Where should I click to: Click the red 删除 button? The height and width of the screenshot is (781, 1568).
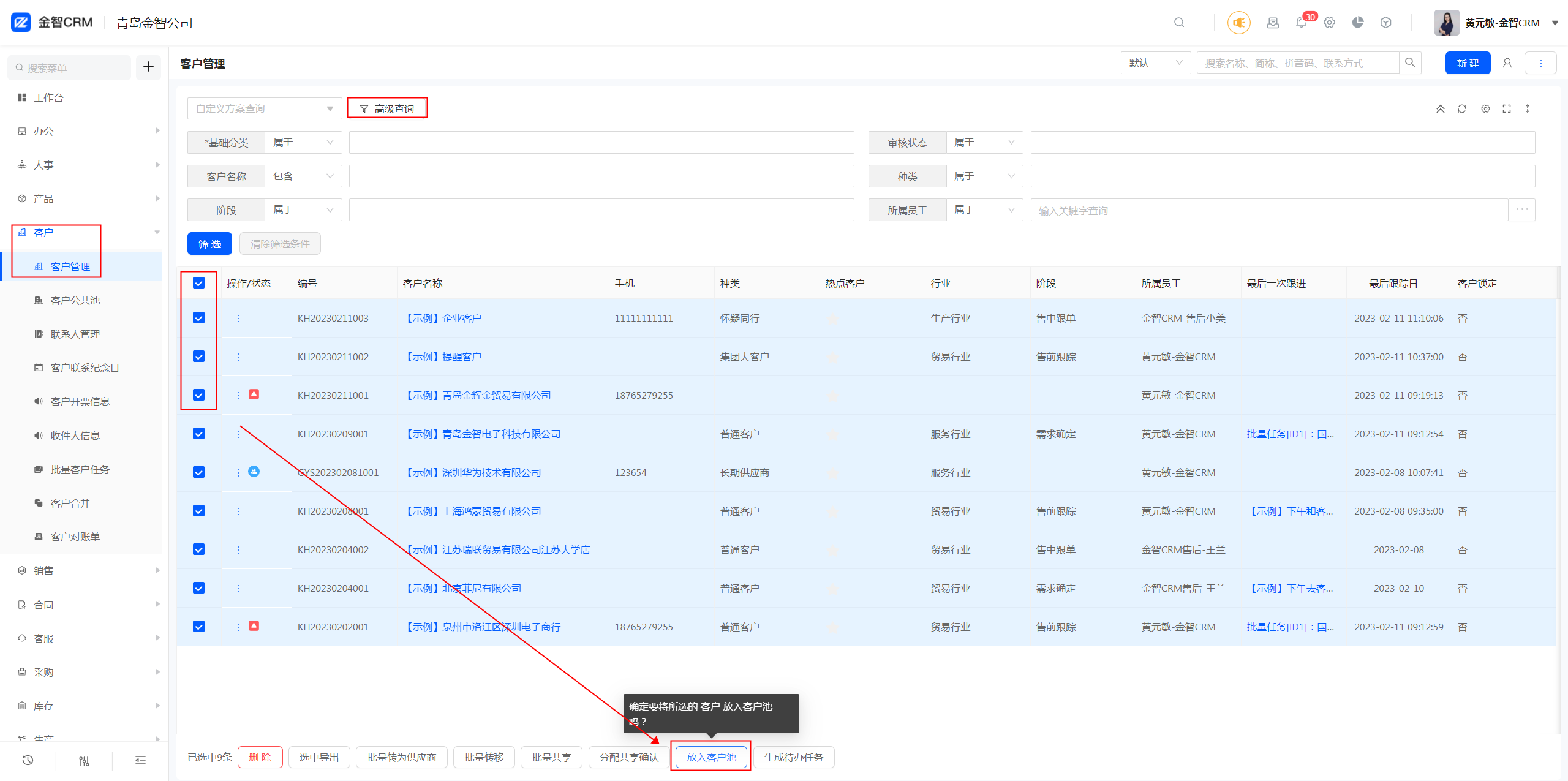coord(260,757)
